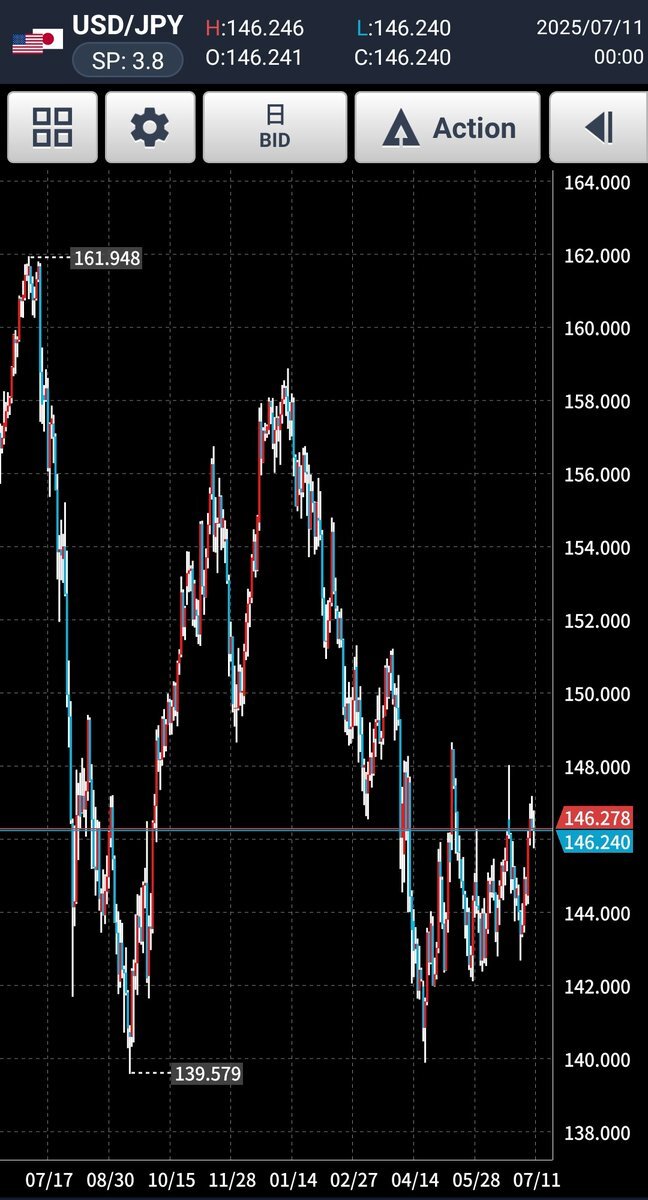
Task: Tap the 05/28 date axis label
Action: pyautogui.click(x=477, y=1179)
